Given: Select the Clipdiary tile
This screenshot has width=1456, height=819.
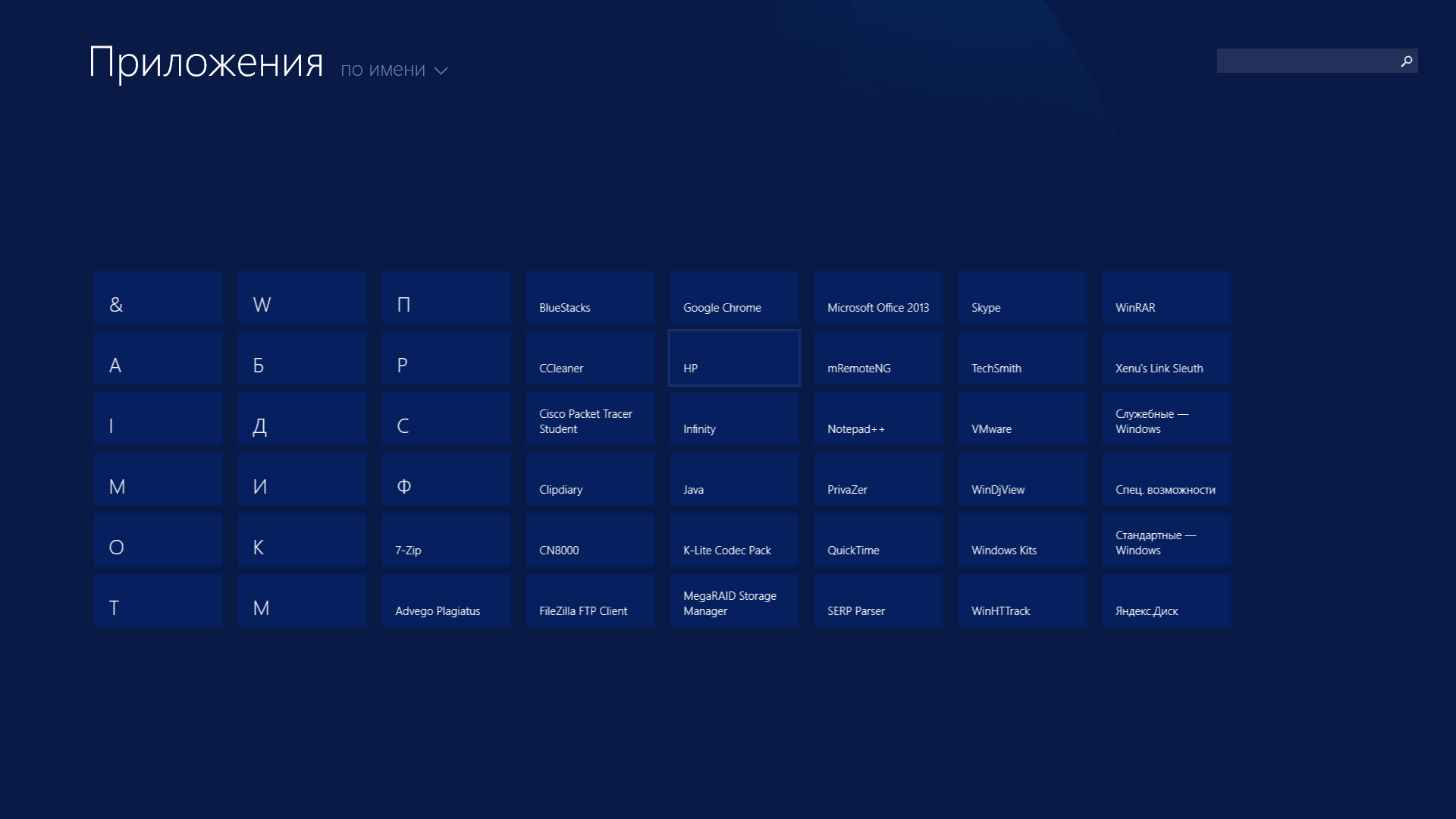Looking at the screenshot, I should click(x=590, y=479).
